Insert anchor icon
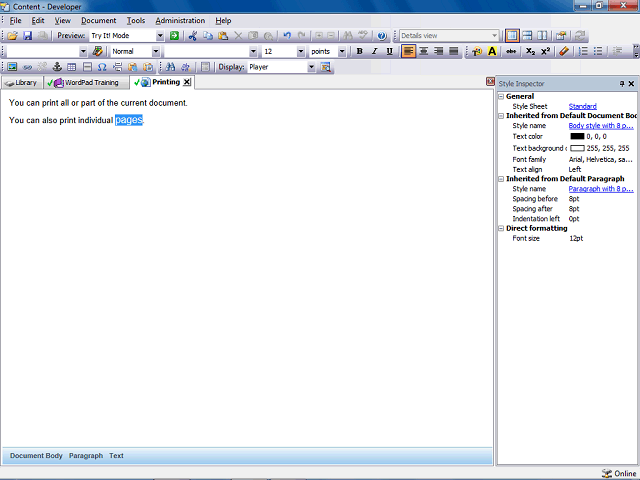Image resolution: width=640 pixels, height=480 pixels. pos(57,67)
